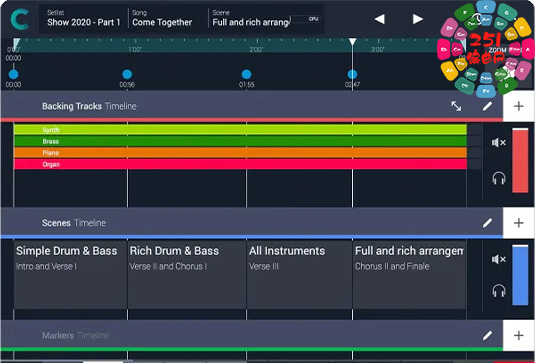535x363 pixels.
Task: Select the Piano backing track
Action: pyautogui.click(x=240, y=153)
